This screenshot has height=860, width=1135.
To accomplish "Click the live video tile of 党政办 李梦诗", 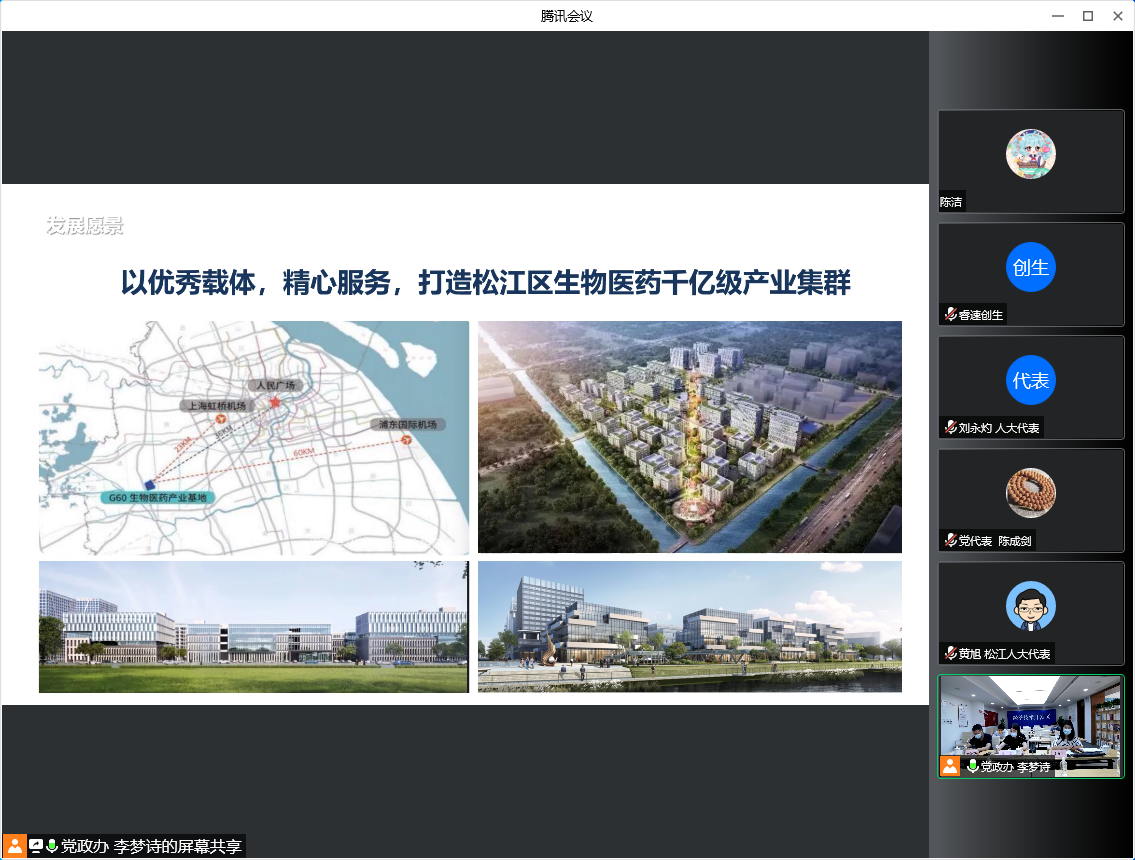I will click(x=1031, y=720).
